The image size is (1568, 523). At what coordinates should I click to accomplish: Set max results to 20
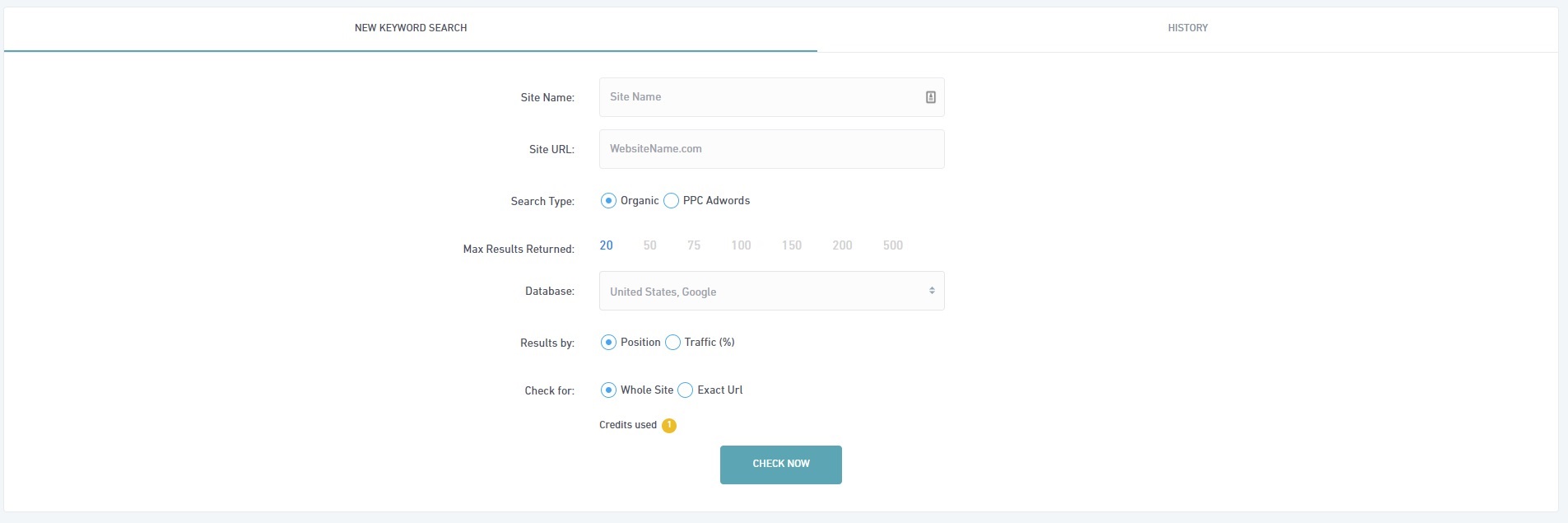(606, 245)
